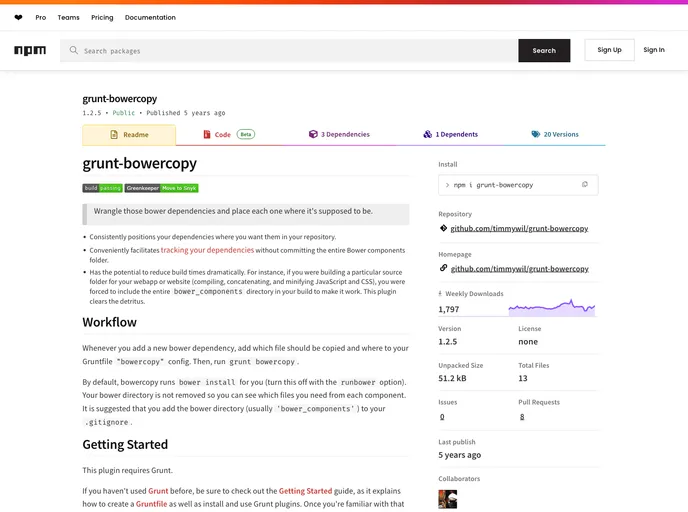Click the Beta label on Code tab

pos(246,134)
